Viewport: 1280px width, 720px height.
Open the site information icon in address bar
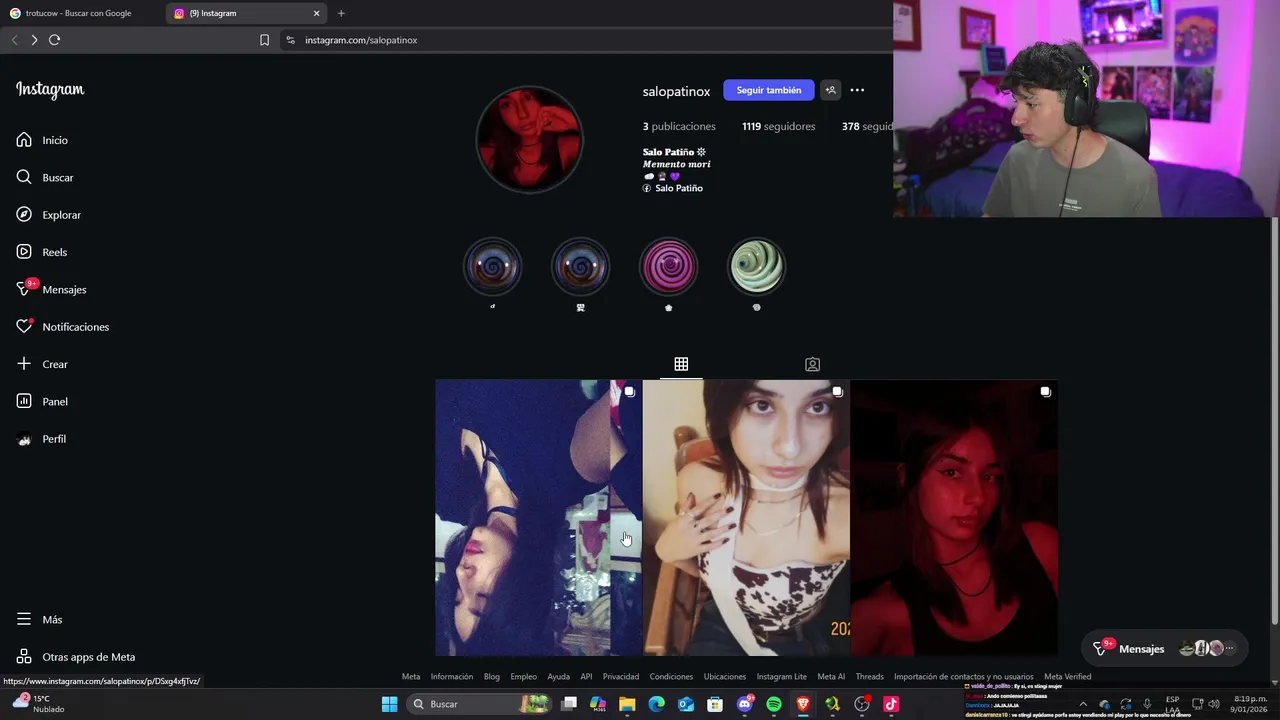click(290, 40)
